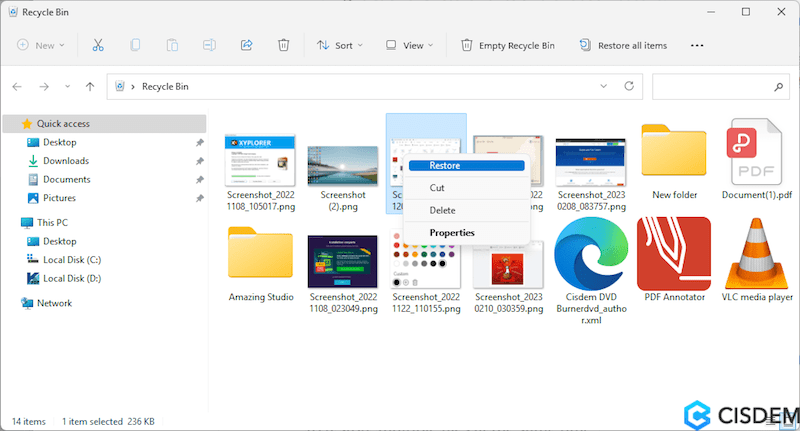Viewport: 800px width, 431px height.
Task: Click '1 item selected 236 KB' status text
Action: [108, 421]
